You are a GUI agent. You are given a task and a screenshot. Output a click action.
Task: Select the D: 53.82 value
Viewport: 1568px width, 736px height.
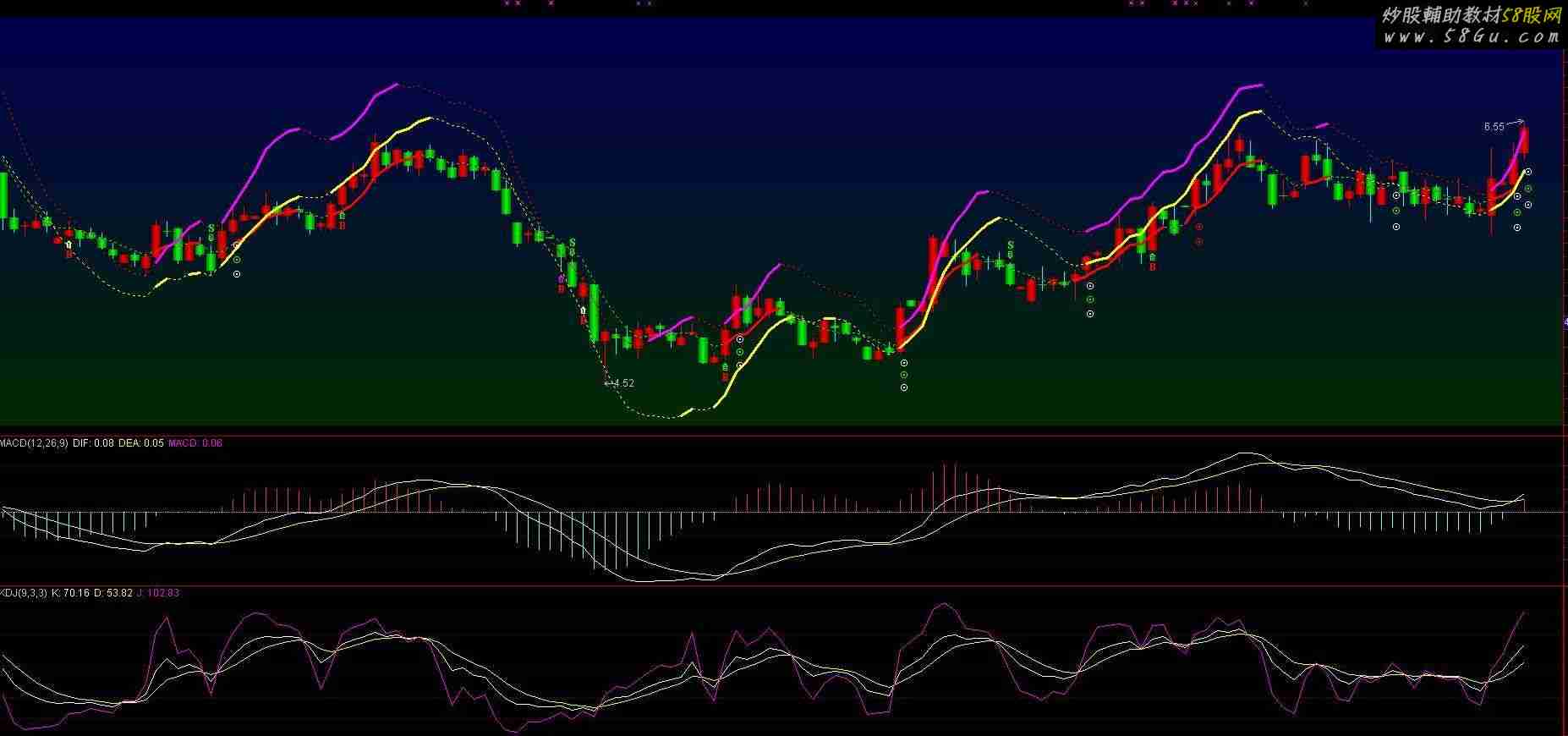click(113, 593)
